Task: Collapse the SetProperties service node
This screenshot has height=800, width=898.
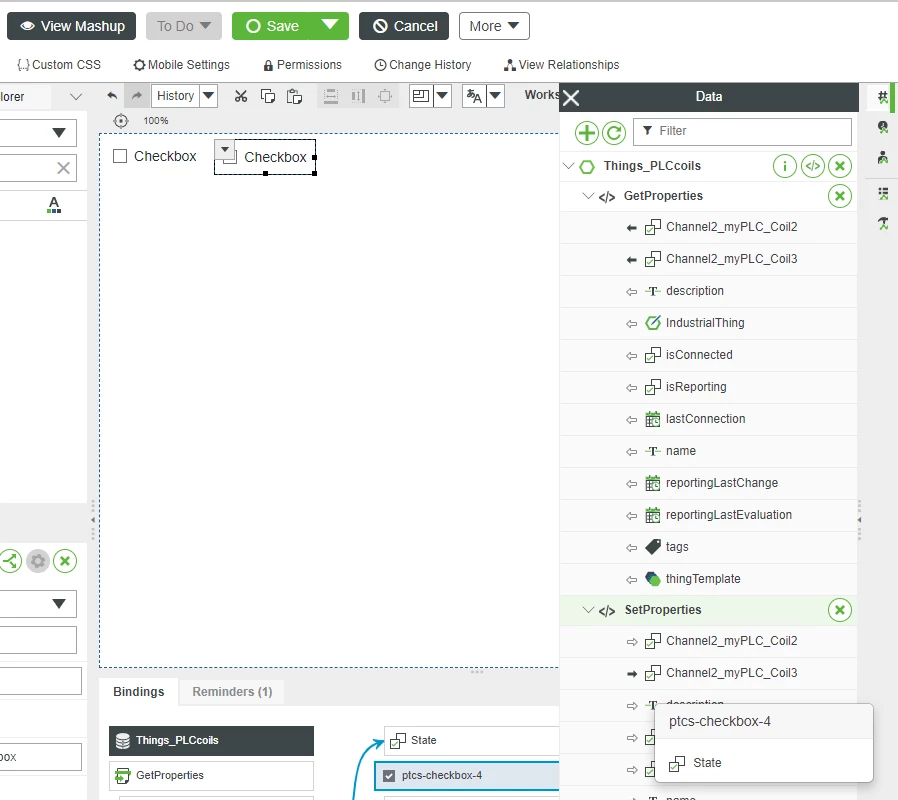Action: (x=588, y=610)
